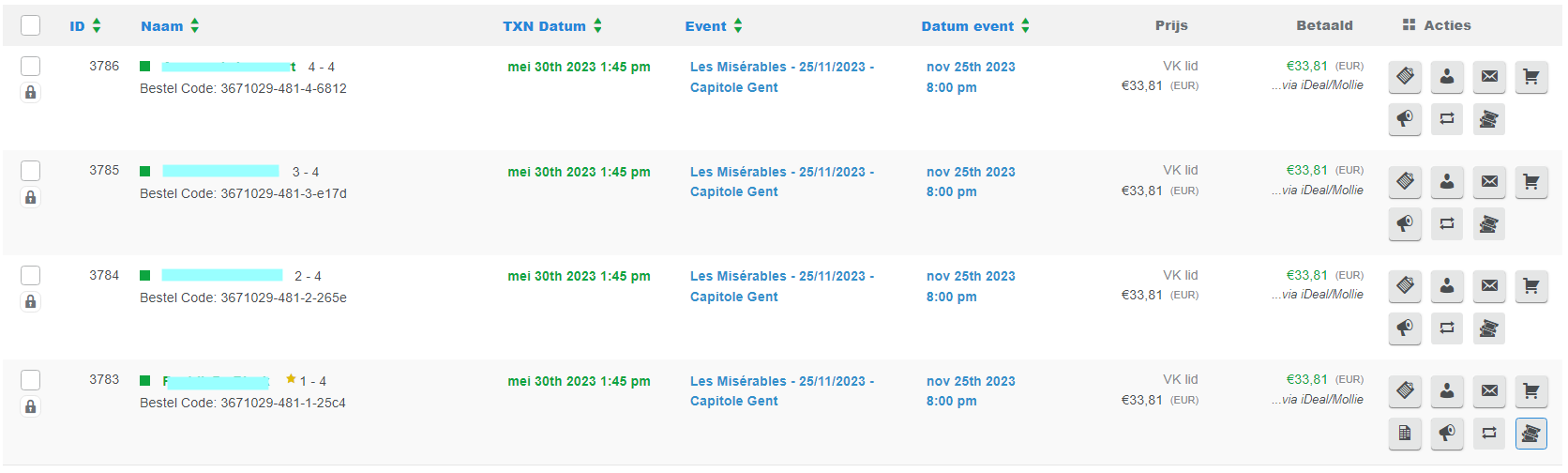Sort by the TXN Datum column
This screenshot has height=473, width=1568.
tap(552, 26)
